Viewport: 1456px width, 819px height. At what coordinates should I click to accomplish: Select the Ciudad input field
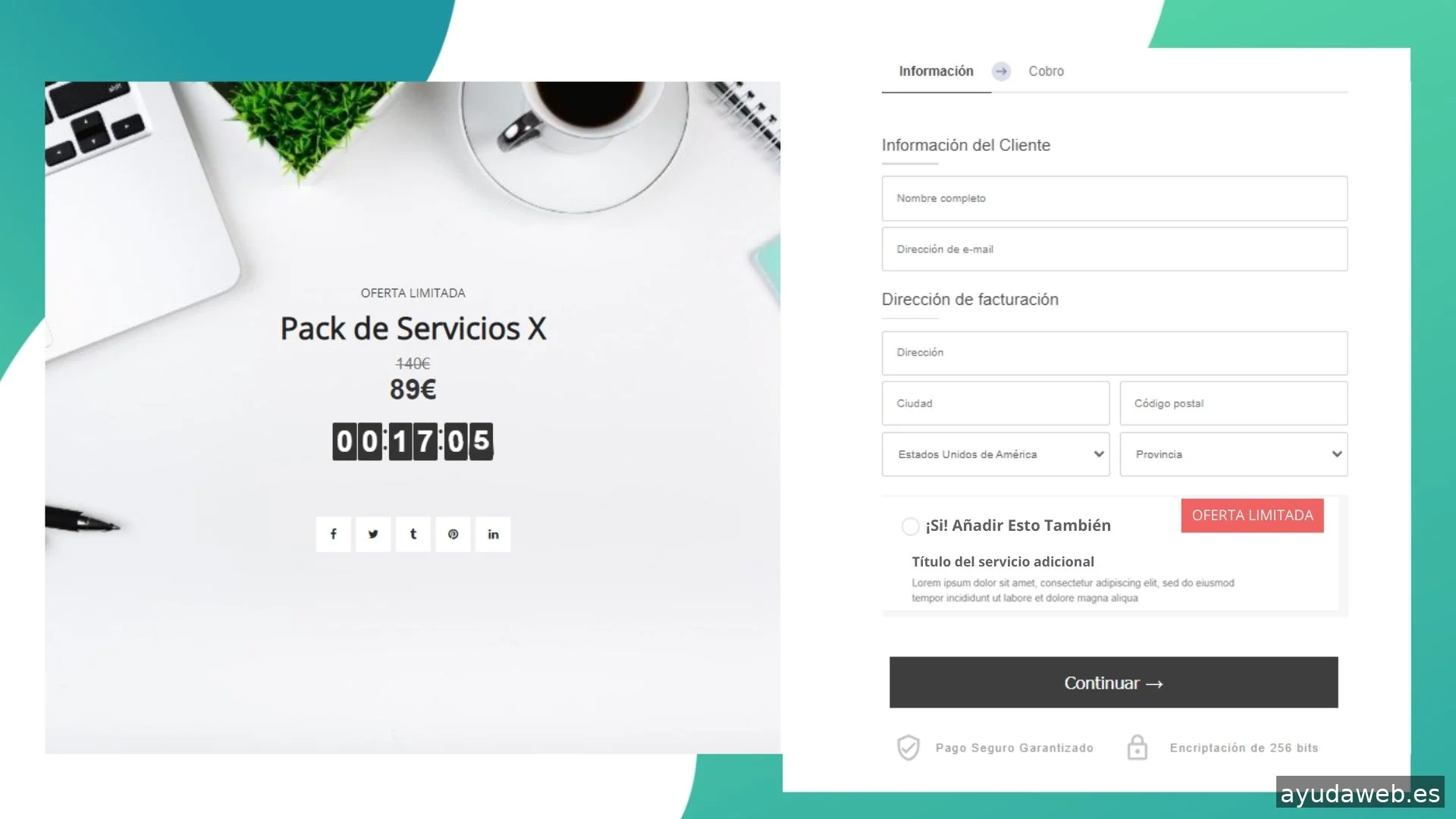[995, 403]
